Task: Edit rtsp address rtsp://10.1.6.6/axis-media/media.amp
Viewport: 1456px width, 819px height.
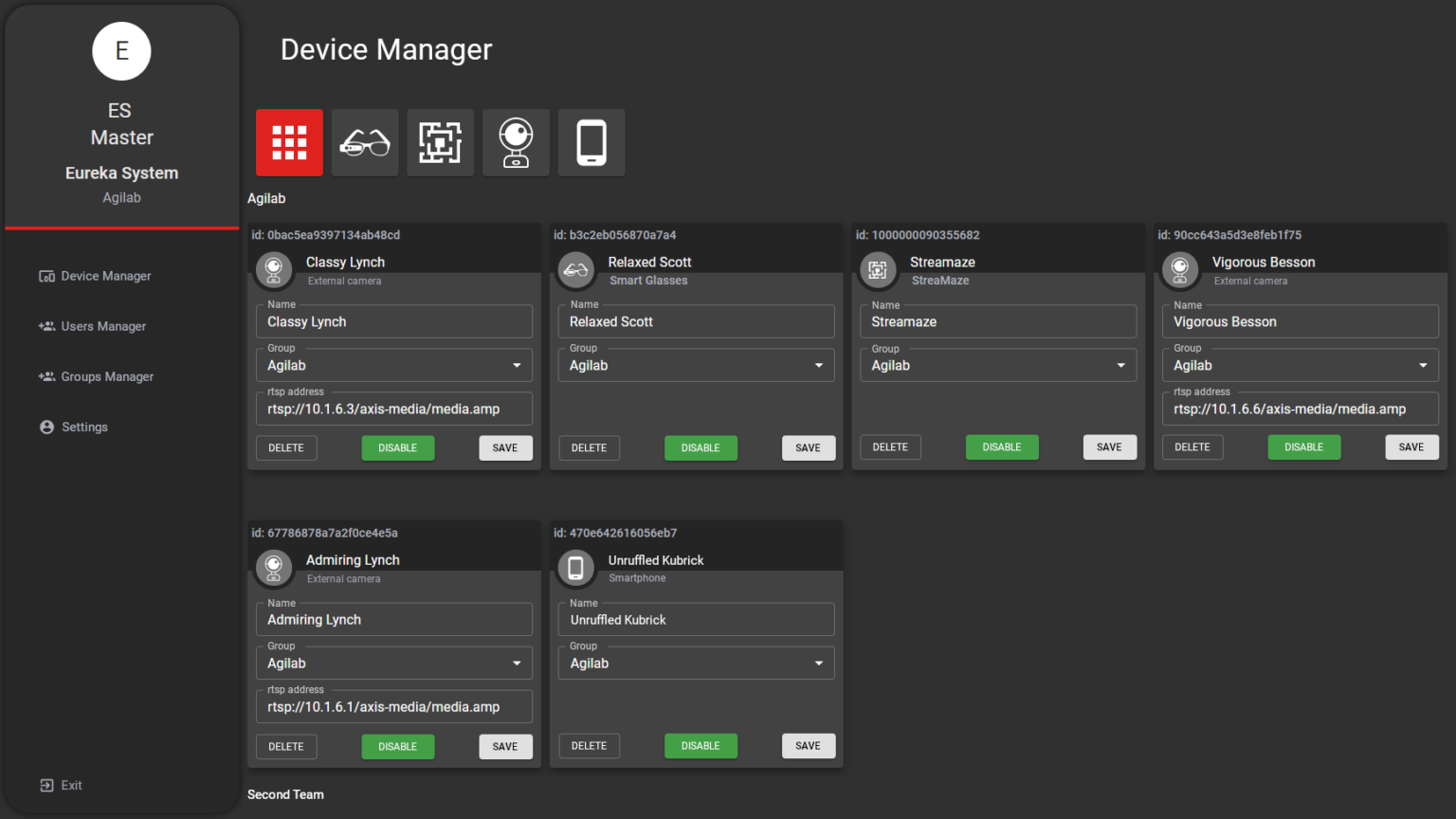Action: coord(1301,409)
